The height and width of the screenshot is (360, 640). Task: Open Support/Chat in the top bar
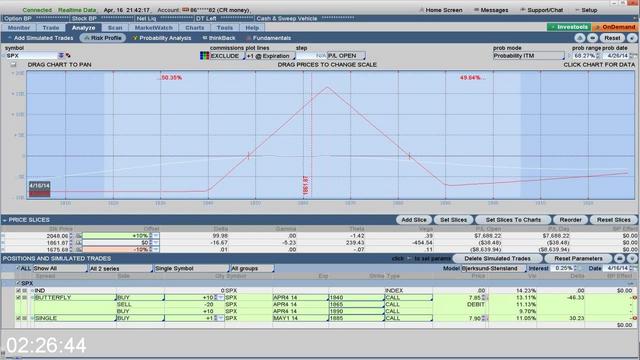pyautogui.click(x=542, y=10)
